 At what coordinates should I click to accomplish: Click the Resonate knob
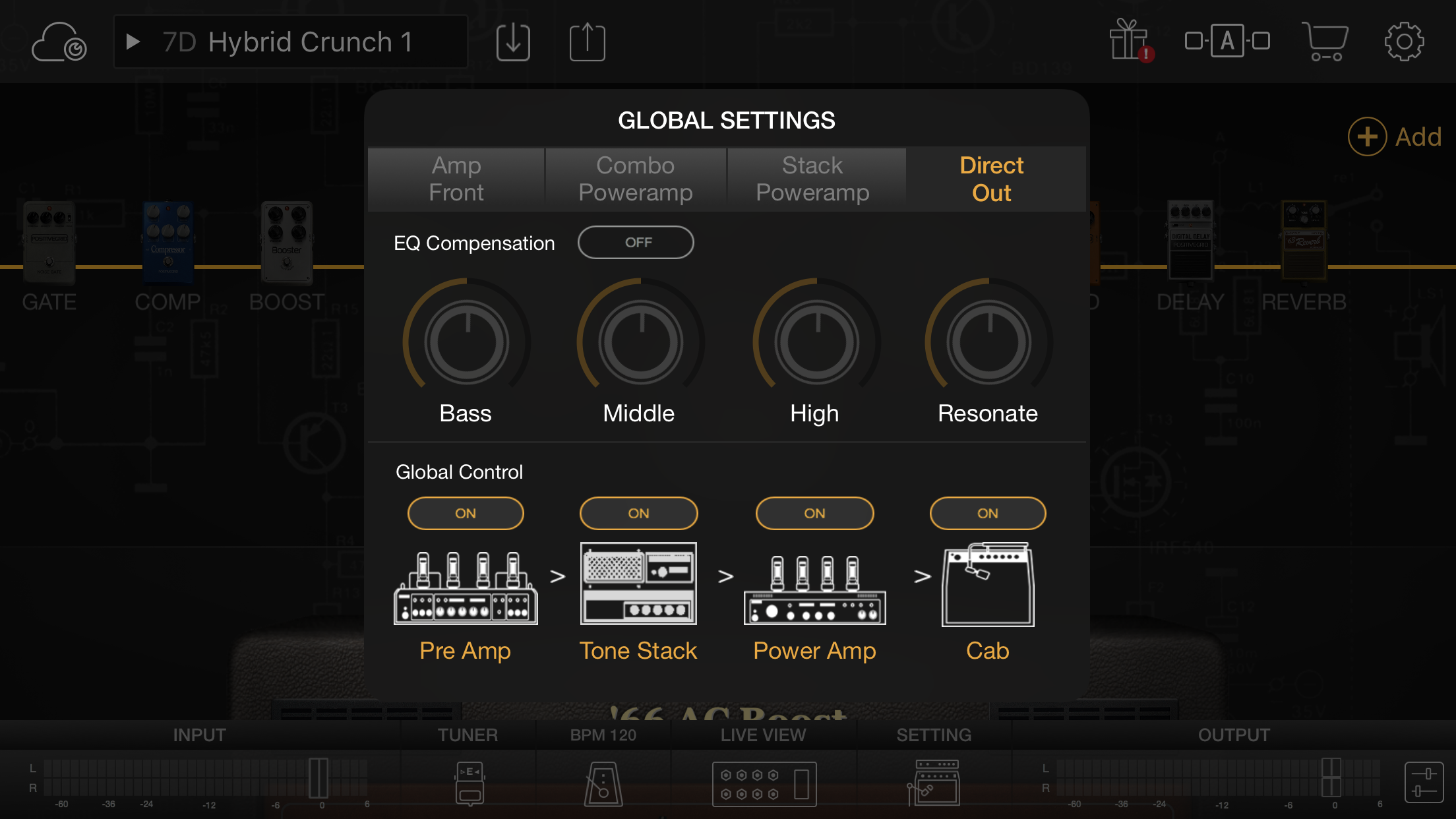988,342
